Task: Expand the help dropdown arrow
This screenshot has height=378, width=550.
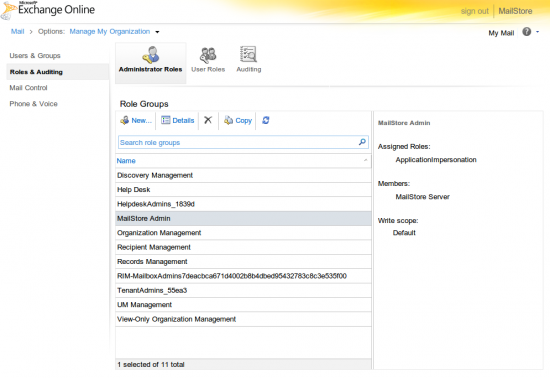Action: [538, 32]
